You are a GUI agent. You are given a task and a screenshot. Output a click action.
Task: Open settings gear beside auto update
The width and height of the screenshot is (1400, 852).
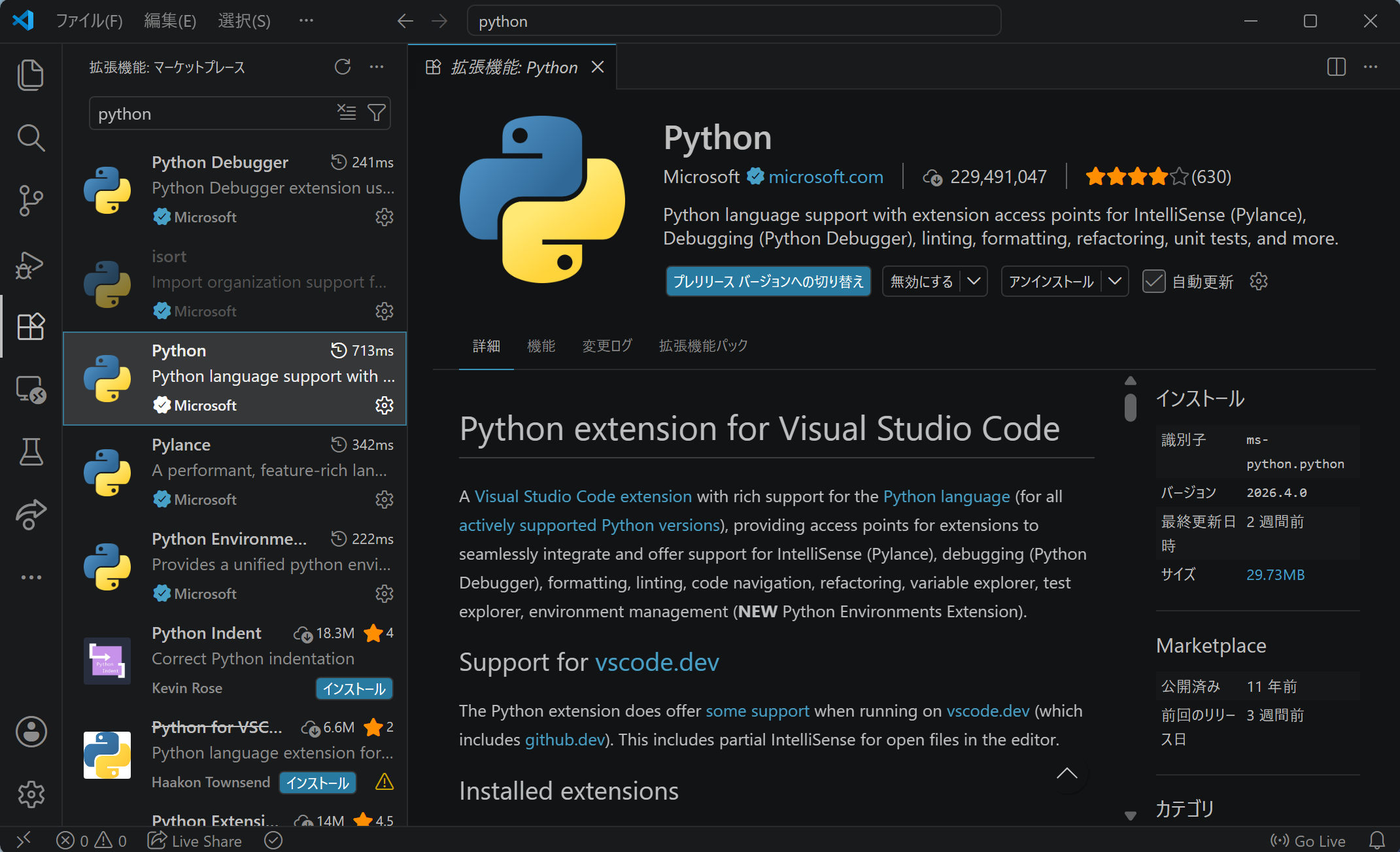tap(1259, 281)
